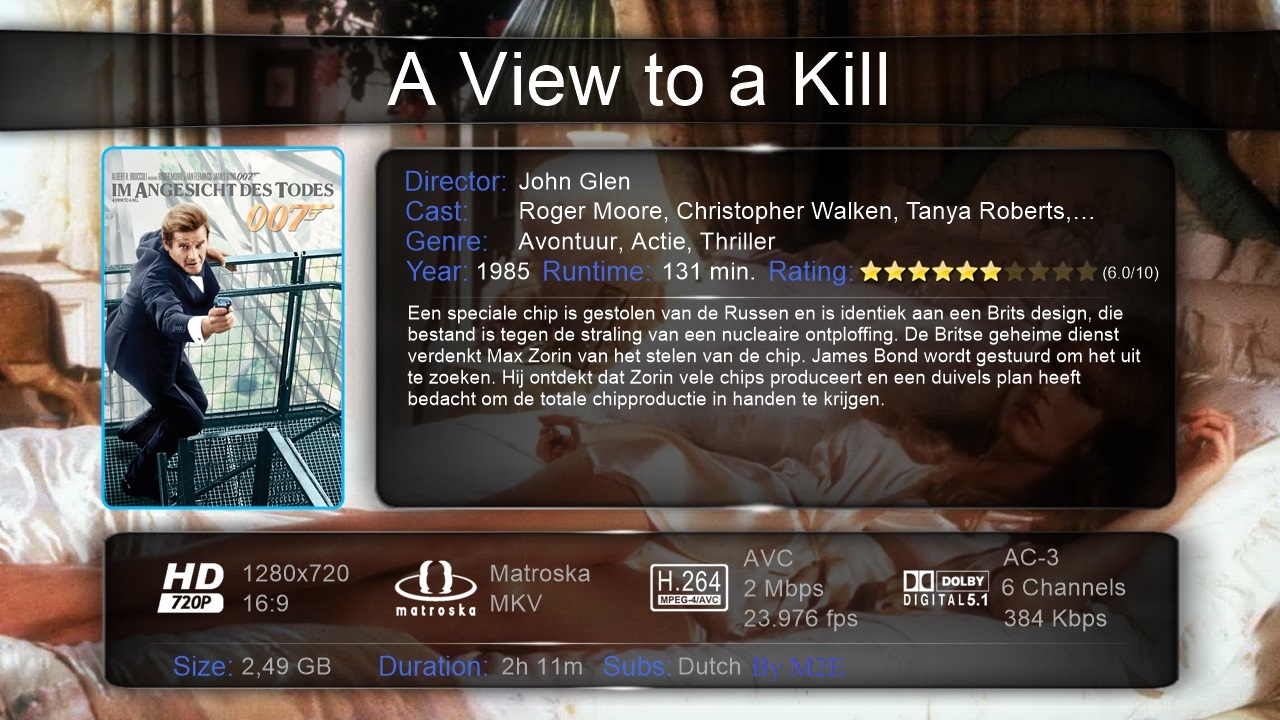Click the Matroska container logo
The width and height of the screenshot is (1280, 720).
435,588
